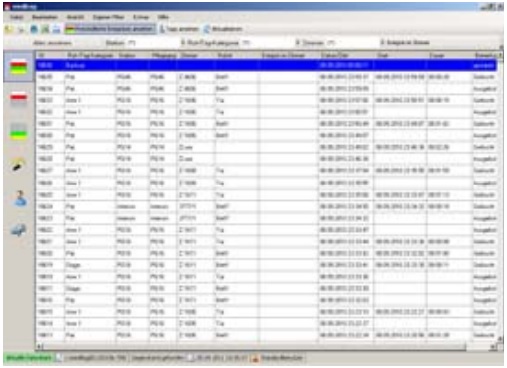Open the Station filter dropdown
This screenshot has width=507, height=368.
pos(121,43)
